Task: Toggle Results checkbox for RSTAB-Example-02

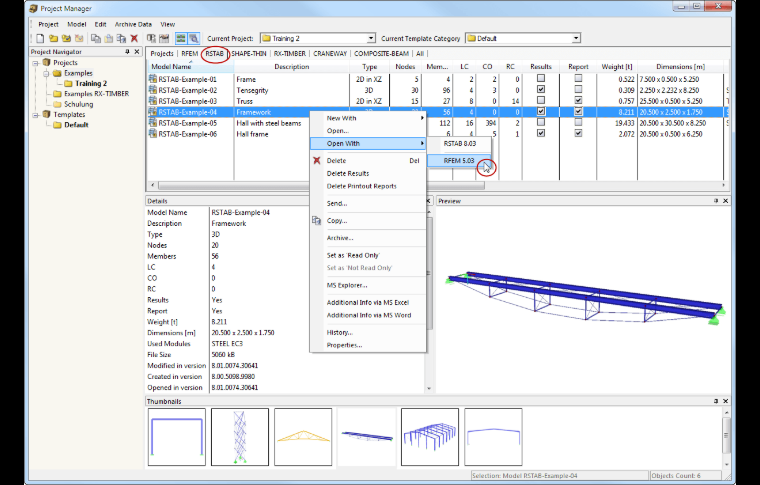Action: pos(541,89)
